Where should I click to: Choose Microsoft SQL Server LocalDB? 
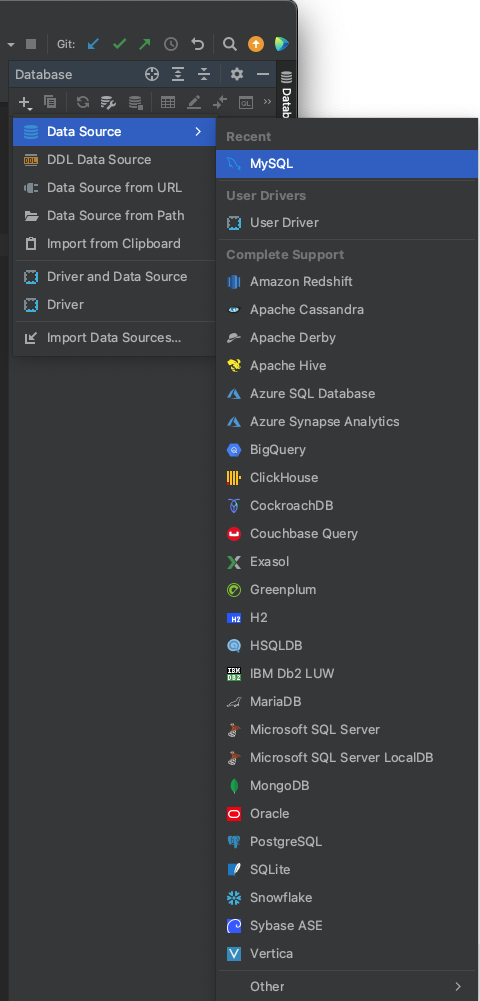click(x=347, y=758)
